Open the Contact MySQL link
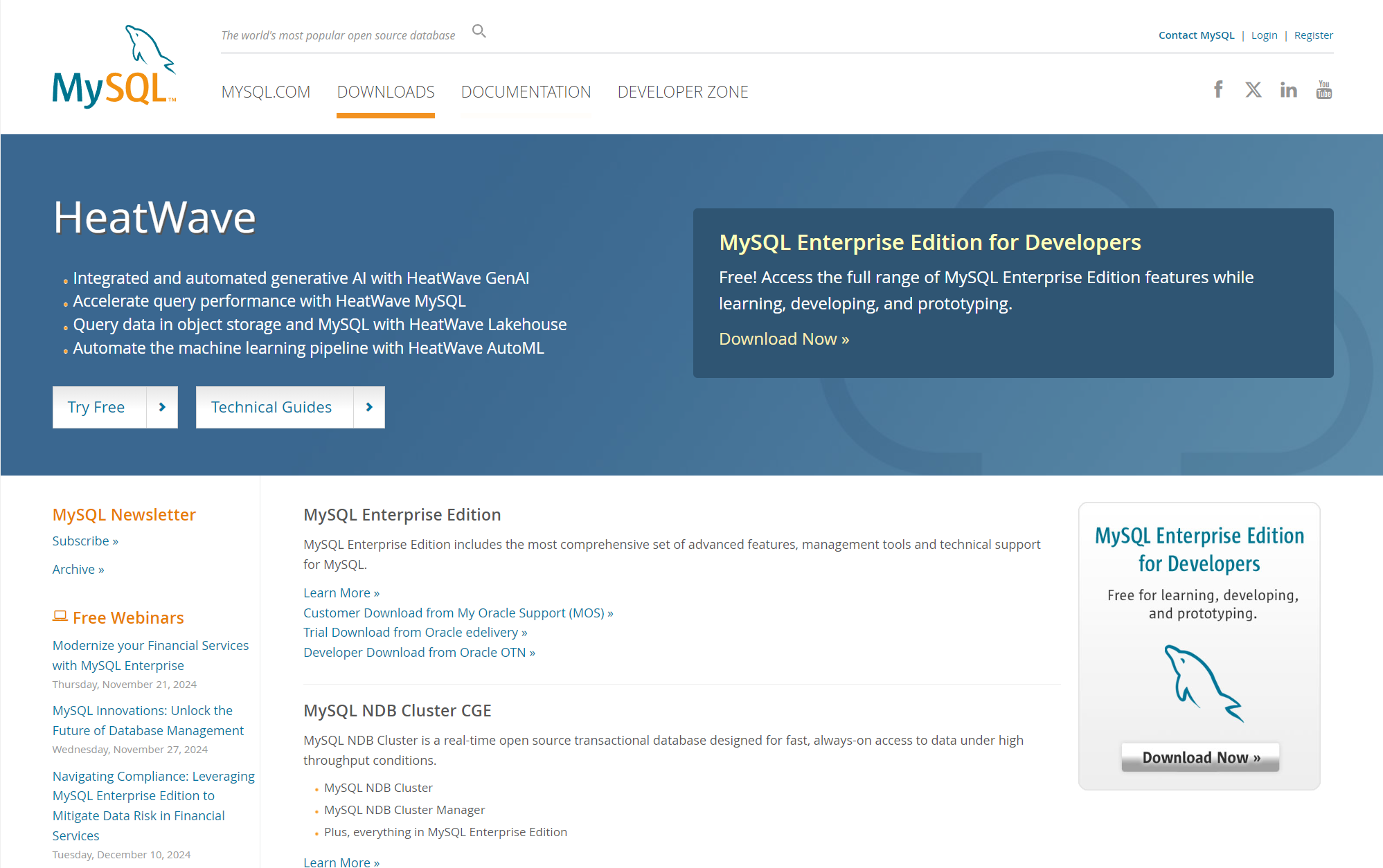 tap(1196, 35)
